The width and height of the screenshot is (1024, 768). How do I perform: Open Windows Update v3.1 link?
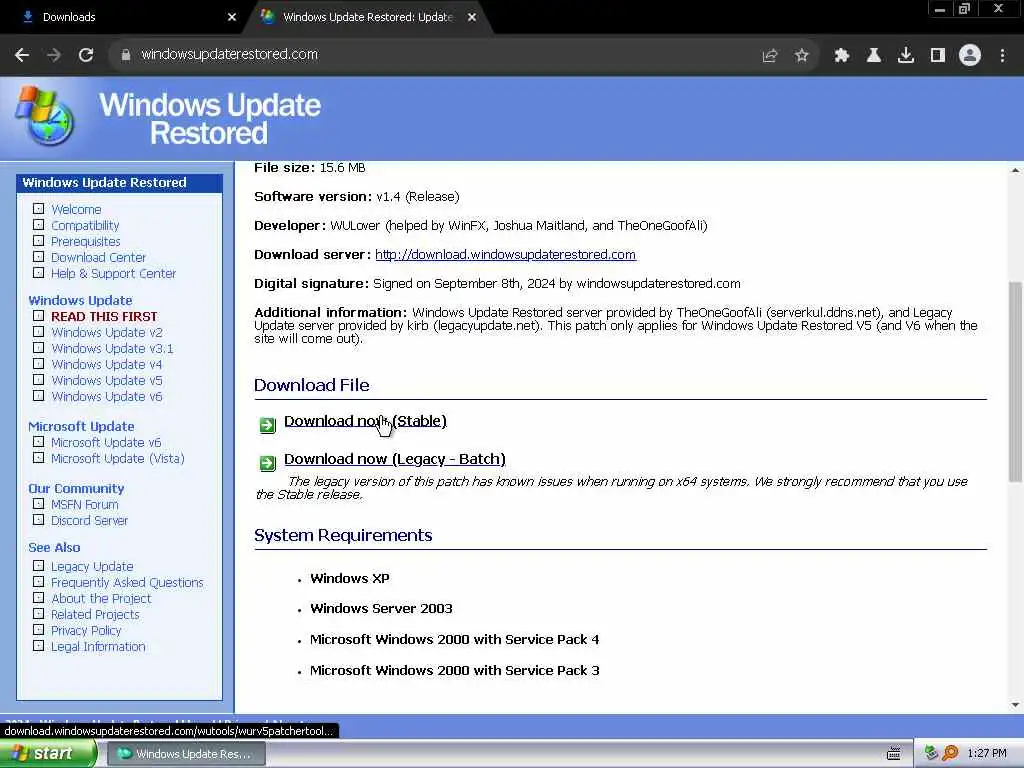point(112,349)
